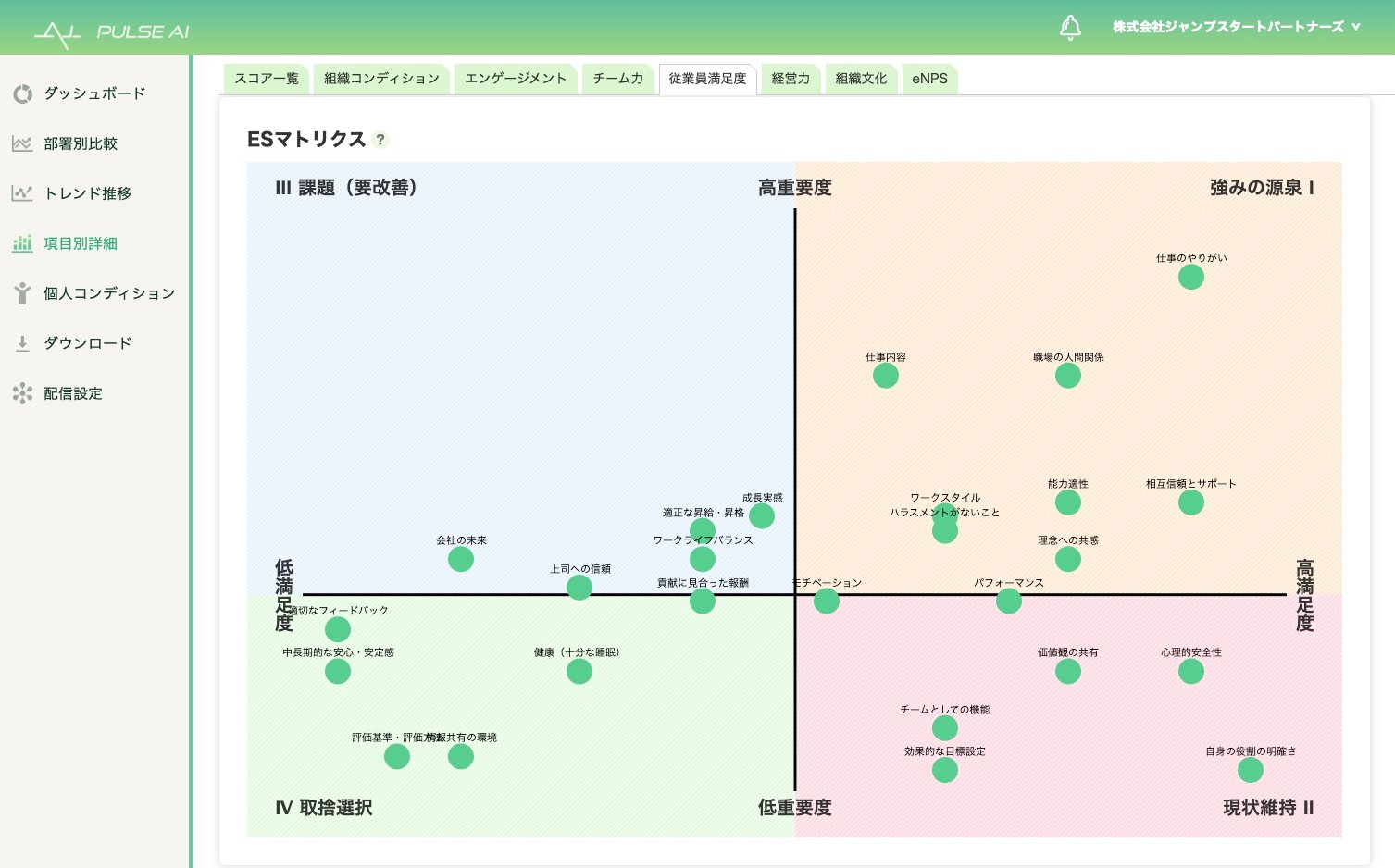Click the 評価基準・評価方法 data point
The width and height of the screenshot is (1395, 868).
click(397, 756)
